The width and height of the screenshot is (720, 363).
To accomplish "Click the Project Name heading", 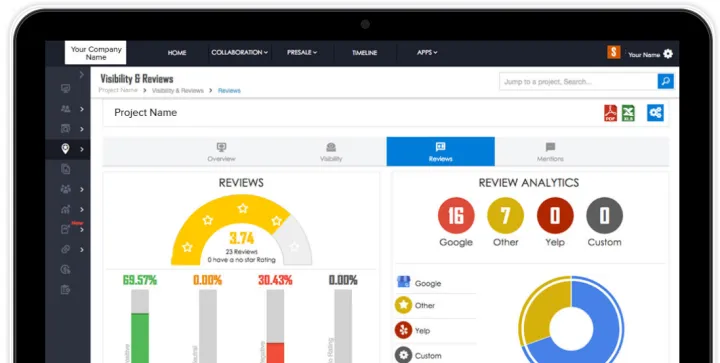I will tap(146, 113).
